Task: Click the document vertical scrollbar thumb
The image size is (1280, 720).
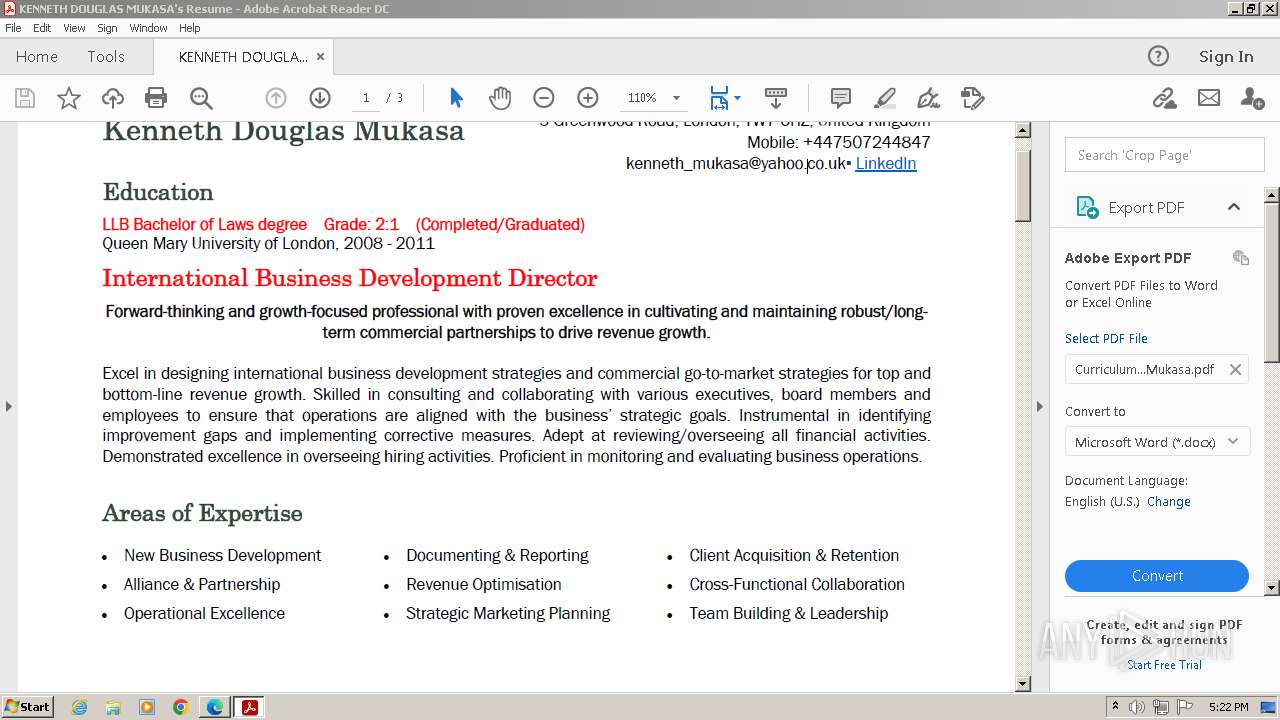Action: point(1023,185)
